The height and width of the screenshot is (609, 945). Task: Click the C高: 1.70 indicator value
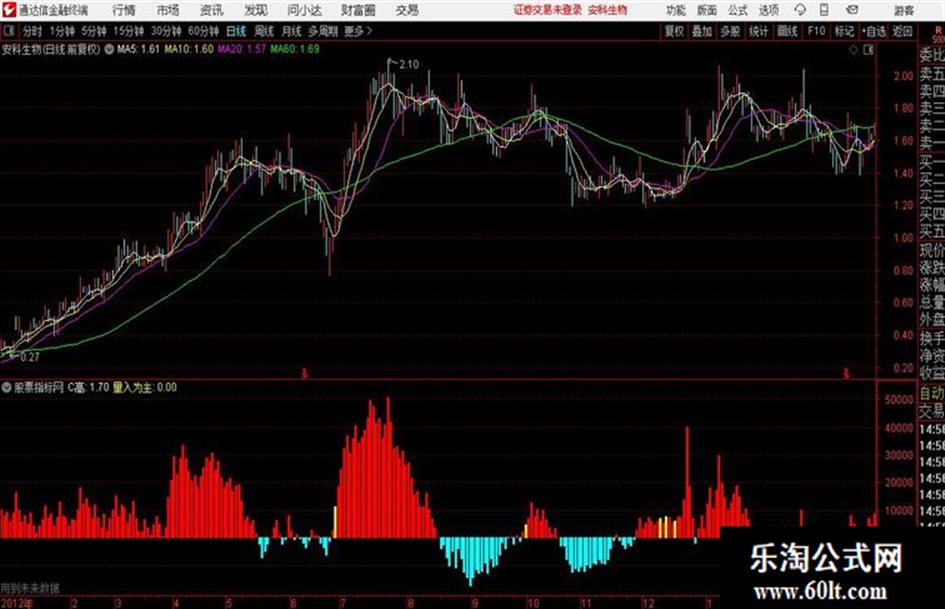[88, 388]
